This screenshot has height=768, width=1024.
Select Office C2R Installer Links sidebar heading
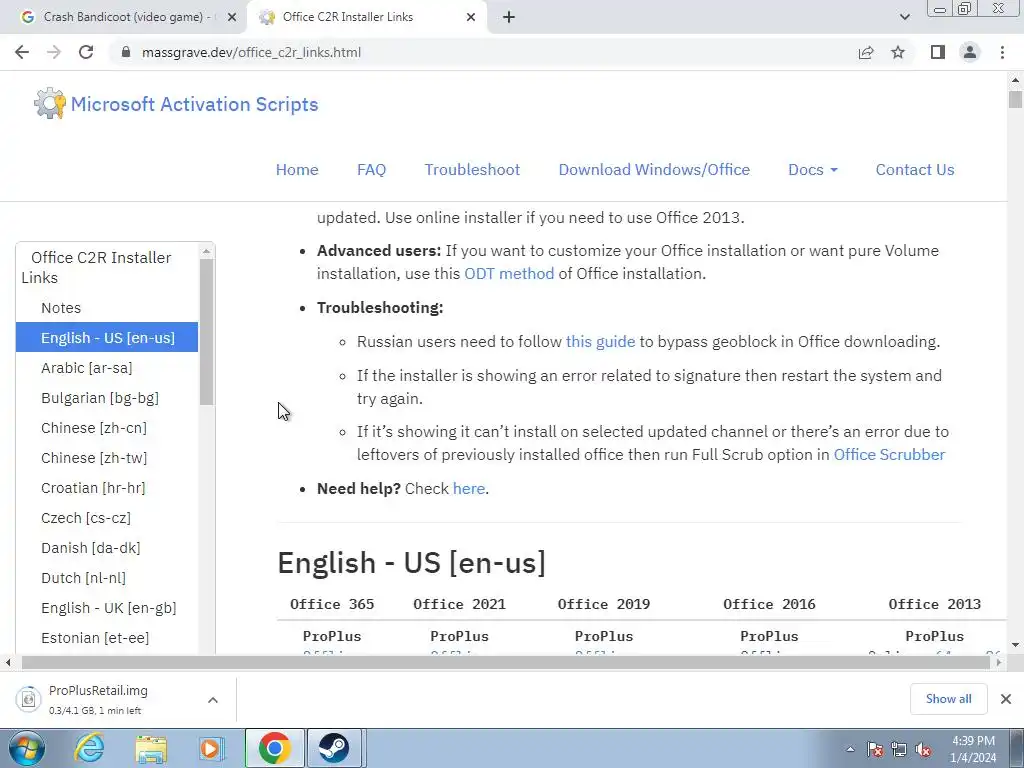[96, 267]
